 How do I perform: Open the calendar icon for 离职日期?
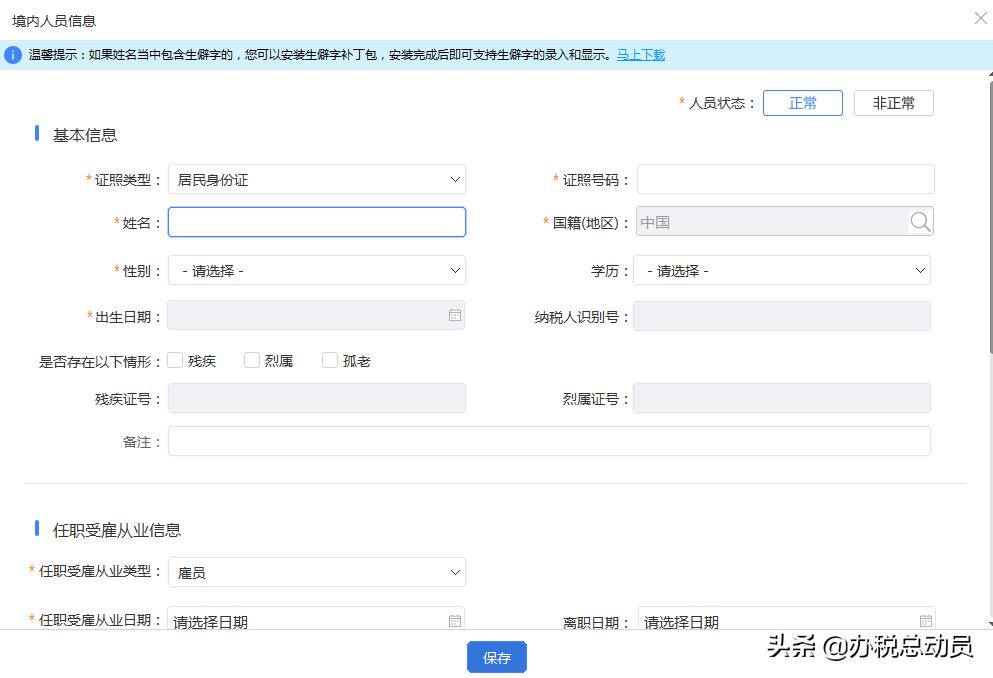coord(924,621)
